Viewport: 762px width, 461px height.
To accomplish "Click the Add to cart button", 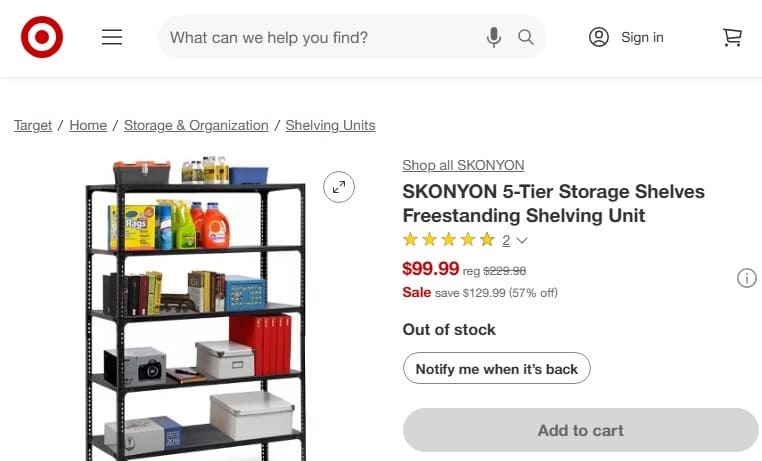I will (580, 430).
